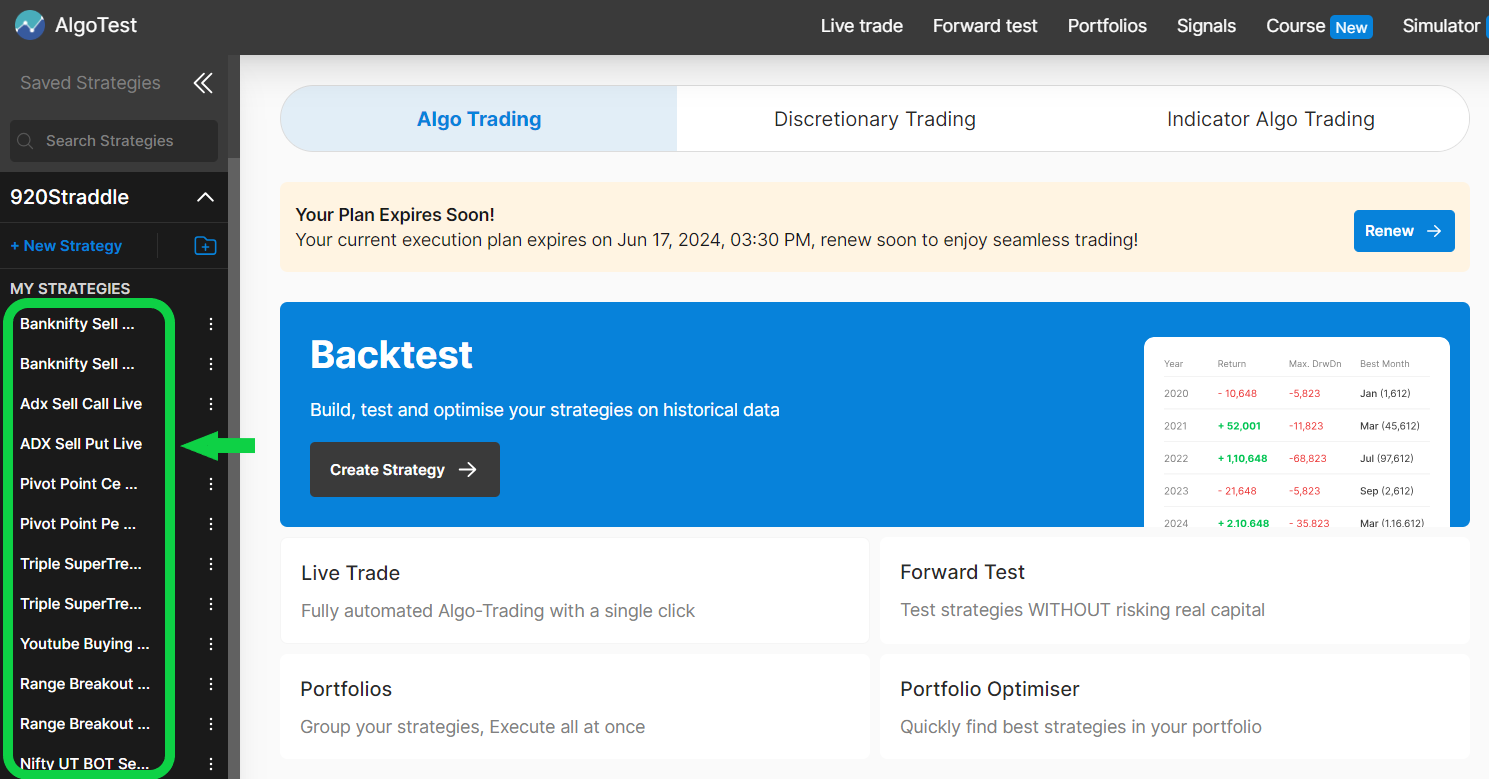Open the Portfolio Optimiser card
This screenshot has width=1489, height=779.
(1175, 706)
